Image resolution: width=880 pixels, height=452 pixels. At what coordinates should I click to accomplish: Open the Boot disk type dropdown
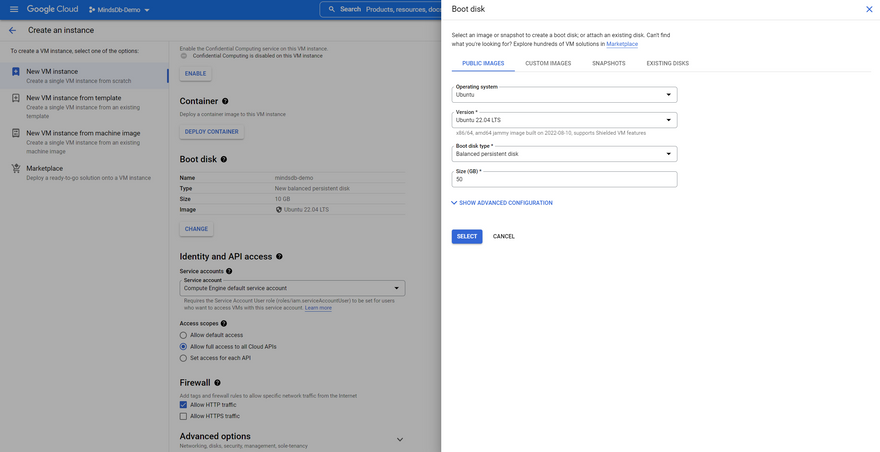(565, 154)
